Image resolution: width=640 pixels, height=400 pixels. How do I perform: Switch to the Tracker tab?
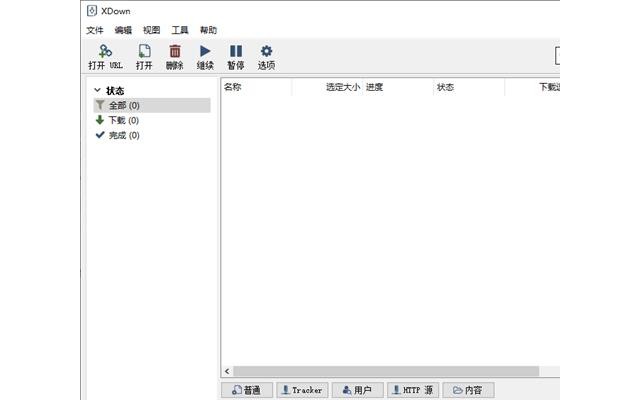coord(302,390)
